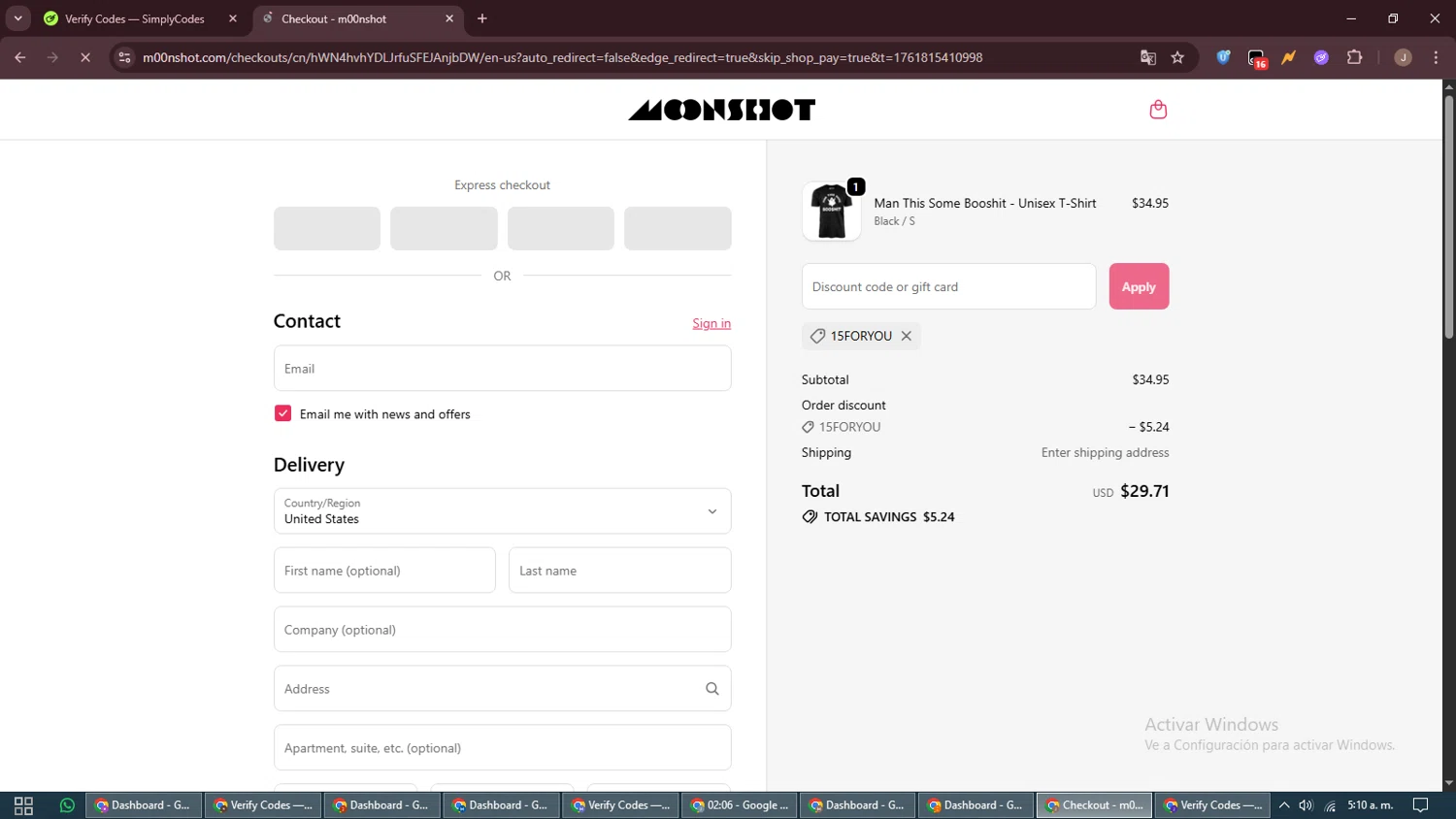Click the Google Translate icon in address bar
The image size is (1456, 819).
click(x=1148, y=57)
